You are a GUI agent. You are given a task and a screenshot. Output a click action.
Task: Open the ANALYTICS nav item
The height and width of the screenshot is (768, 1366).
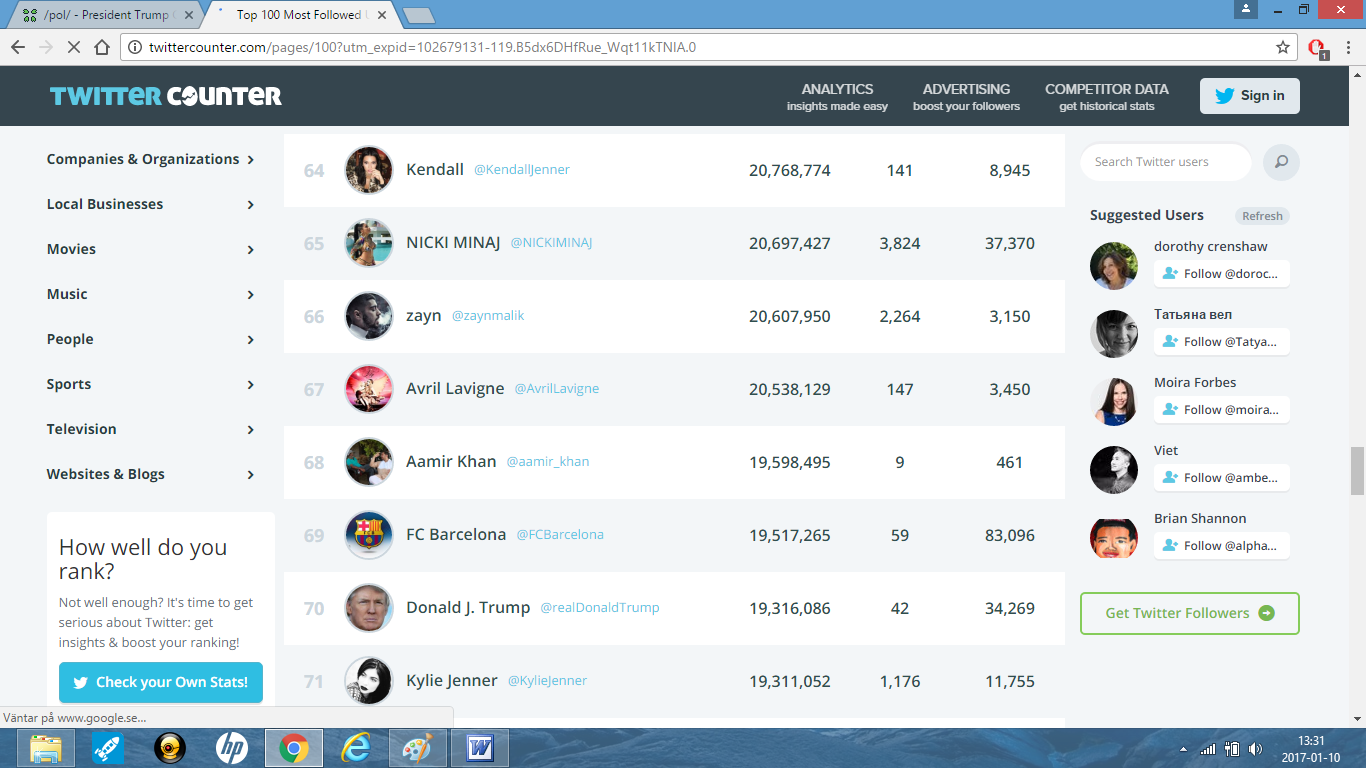pos(837,96)
